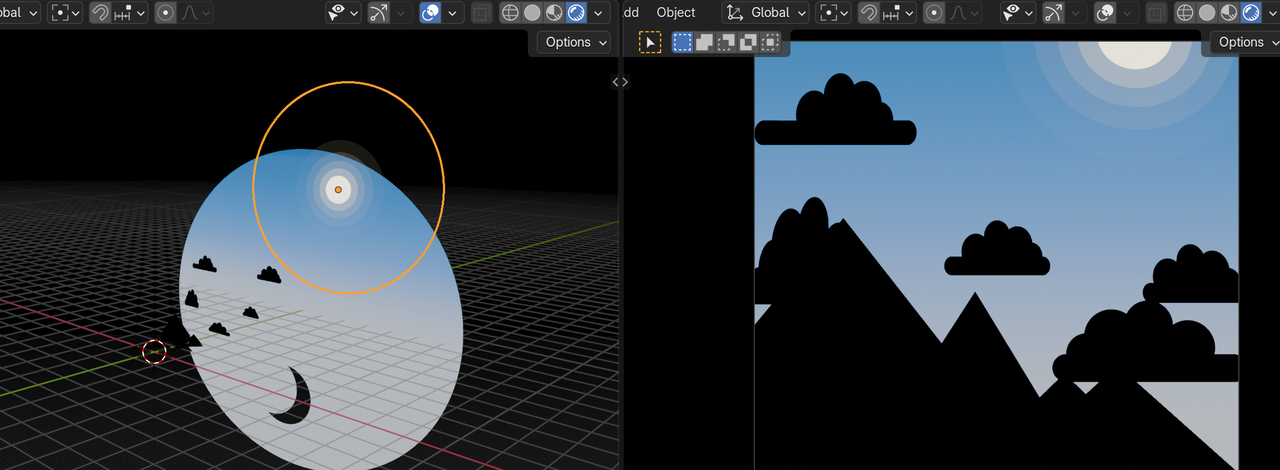The width and height of the screenshot is (1280, 470).
Task: Expand the left viewport Options dropdown
Action: point(575,42)
